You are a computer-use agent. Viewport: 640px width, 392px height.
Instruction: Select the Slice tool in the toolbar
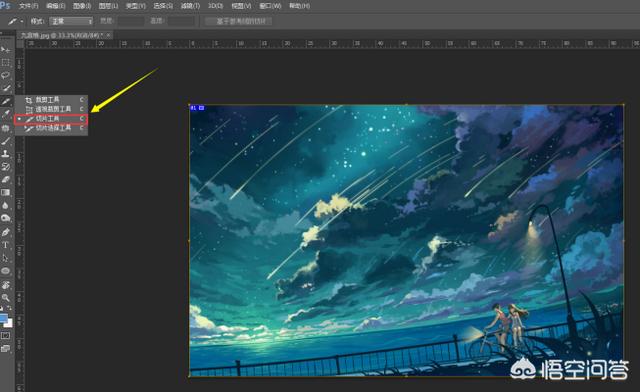[x=6, y=101]
